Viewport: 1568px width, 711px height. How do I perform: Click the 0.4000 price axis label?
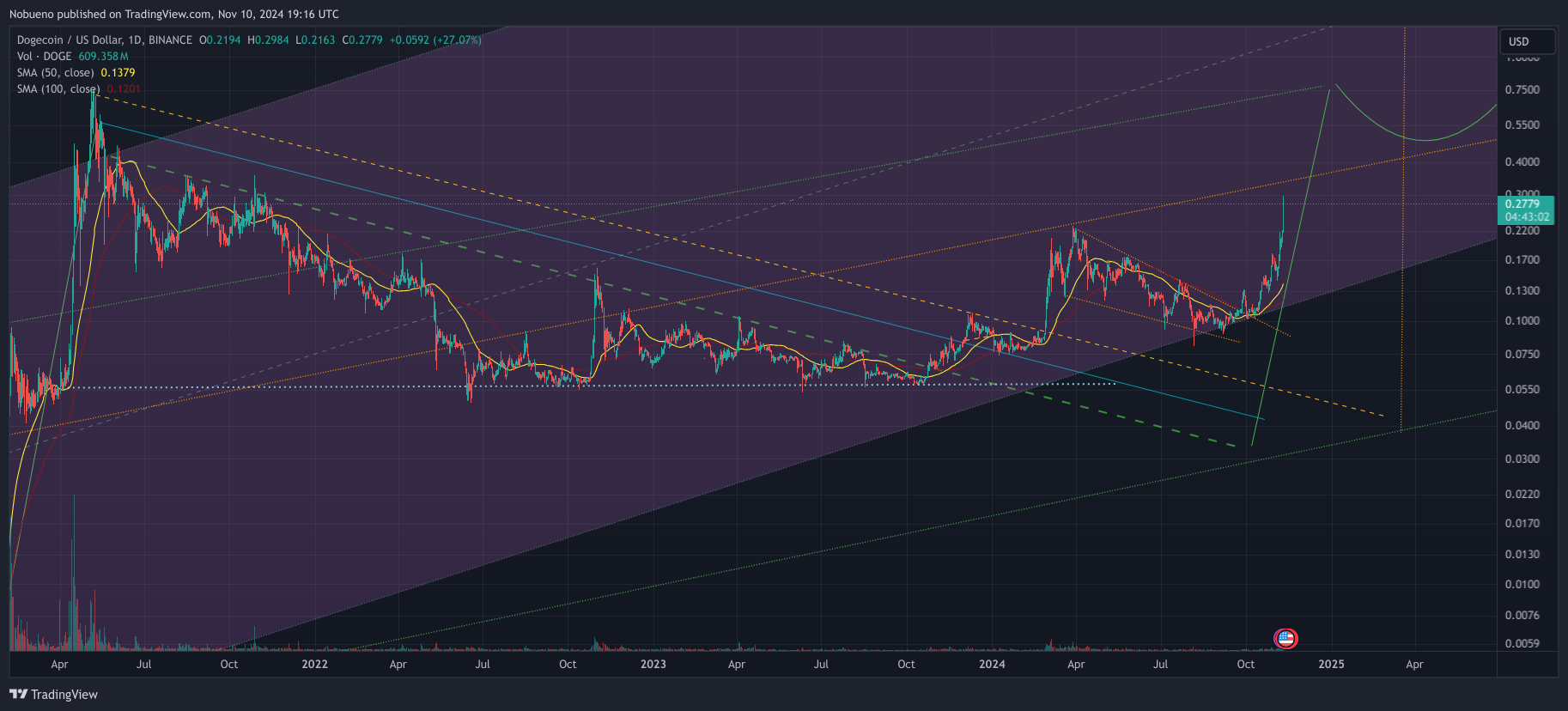point(1522,161)
